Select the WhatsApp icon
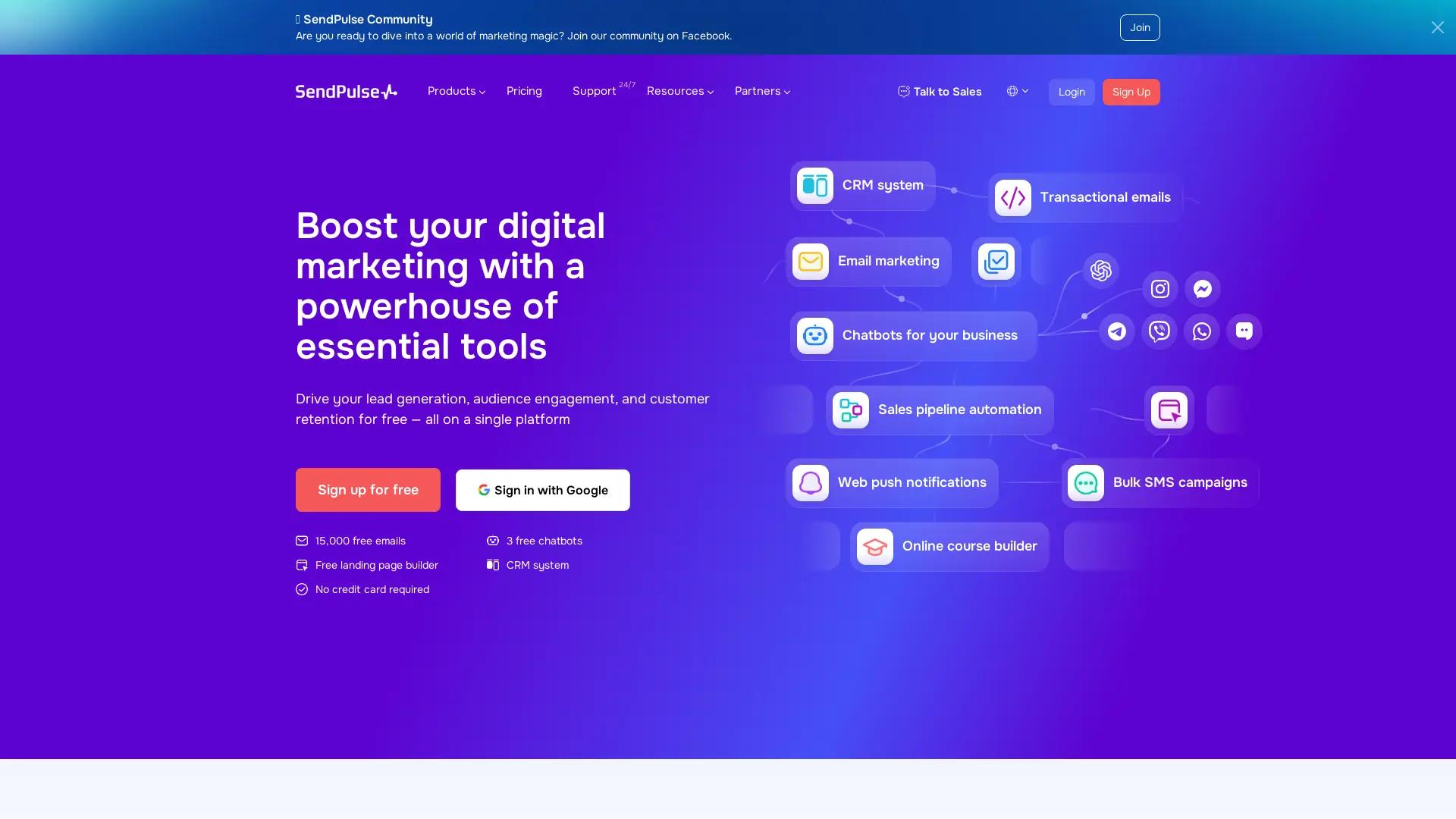Image resolution: width=1456 pixels, height=819 pixels. click(x=1200, y=331)
